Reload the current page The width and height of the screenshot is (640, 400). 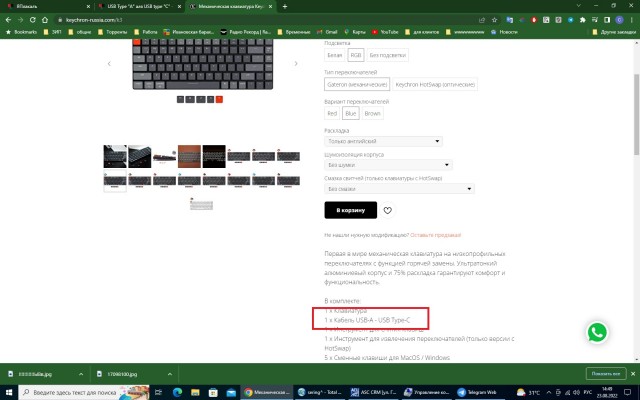tap(33, 20)
